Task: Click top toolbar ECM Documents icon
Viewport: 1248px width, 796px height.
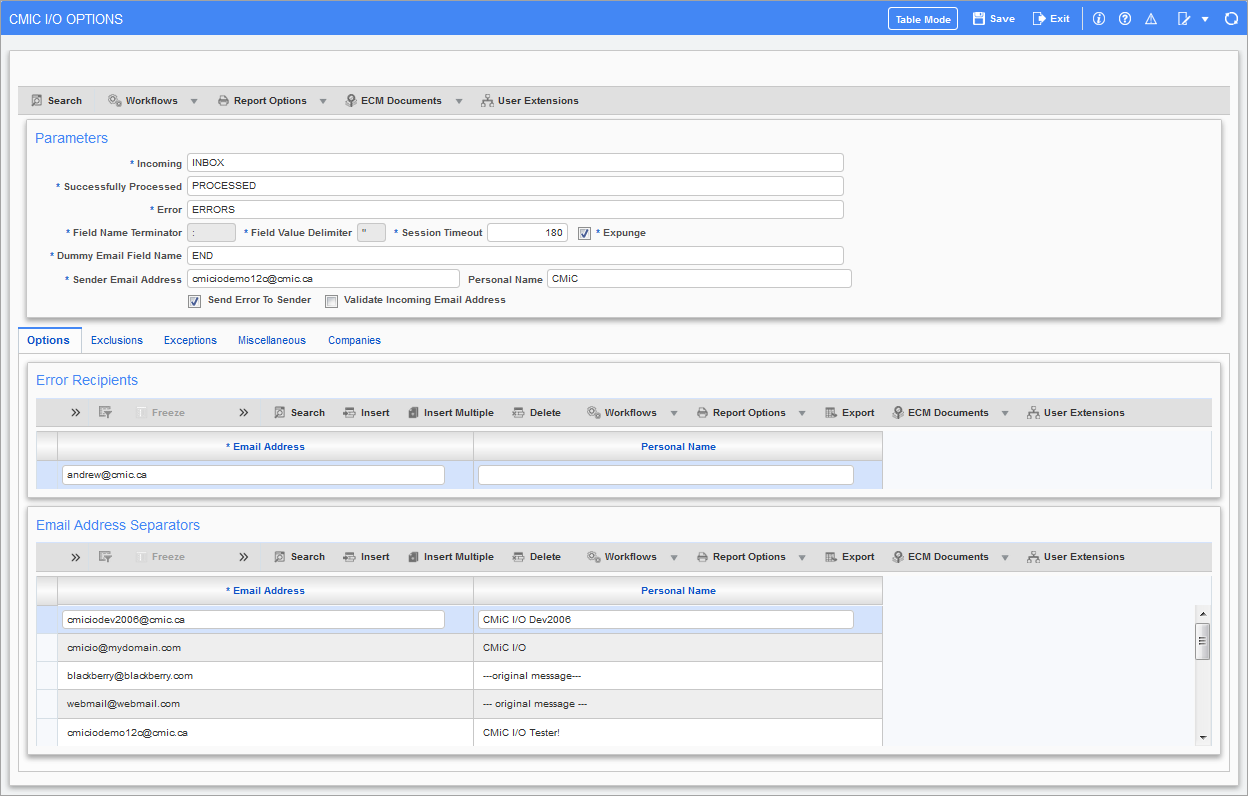Action: pyautogui.click(x=351, y=101)
